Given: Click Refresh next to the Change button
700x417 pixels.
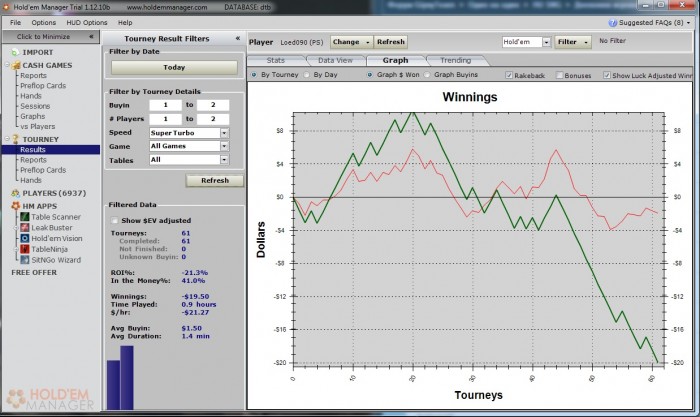Looking at the screenshot, I should (391, 42).
